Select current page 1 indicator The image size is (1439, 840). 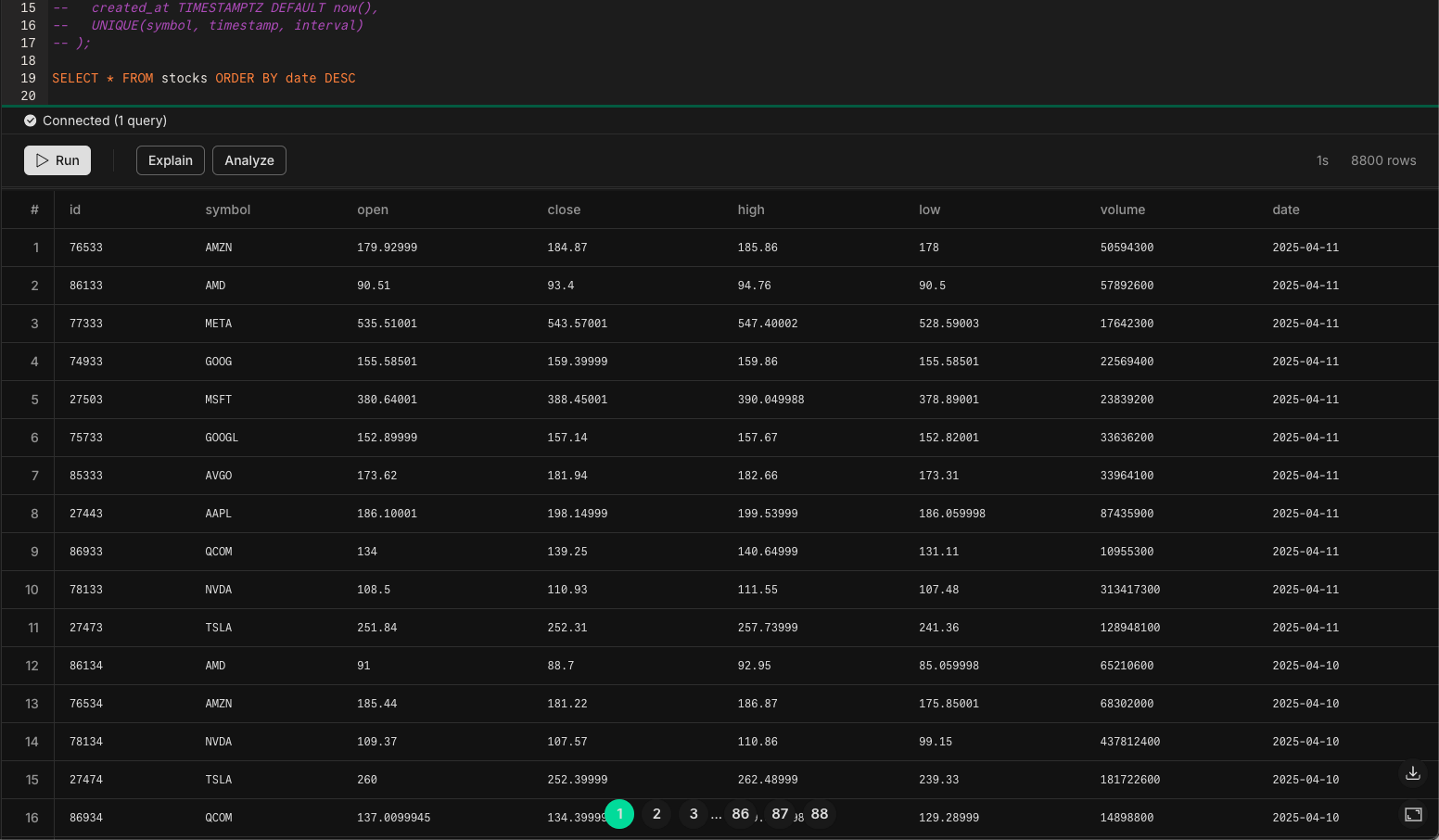click(x=619, y=814)
